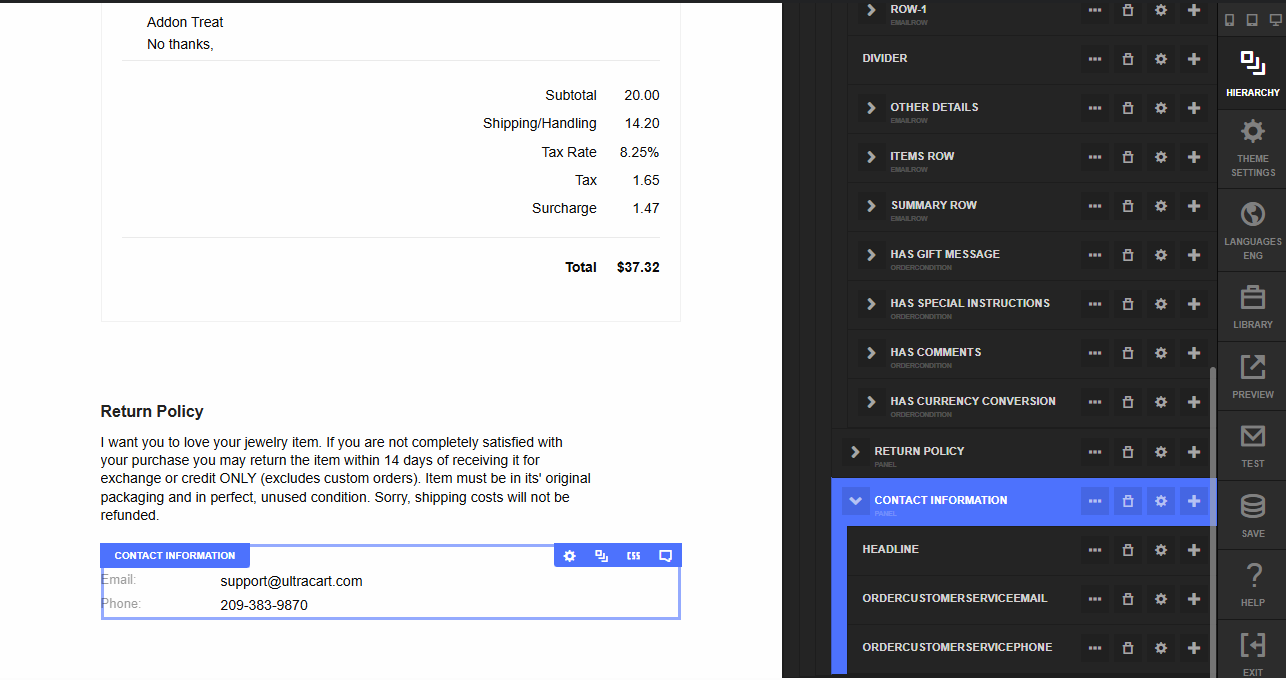This screenshot has width=1286, height=680.
Task: Open the Theme Settings panel
Action: [1252, 147]
